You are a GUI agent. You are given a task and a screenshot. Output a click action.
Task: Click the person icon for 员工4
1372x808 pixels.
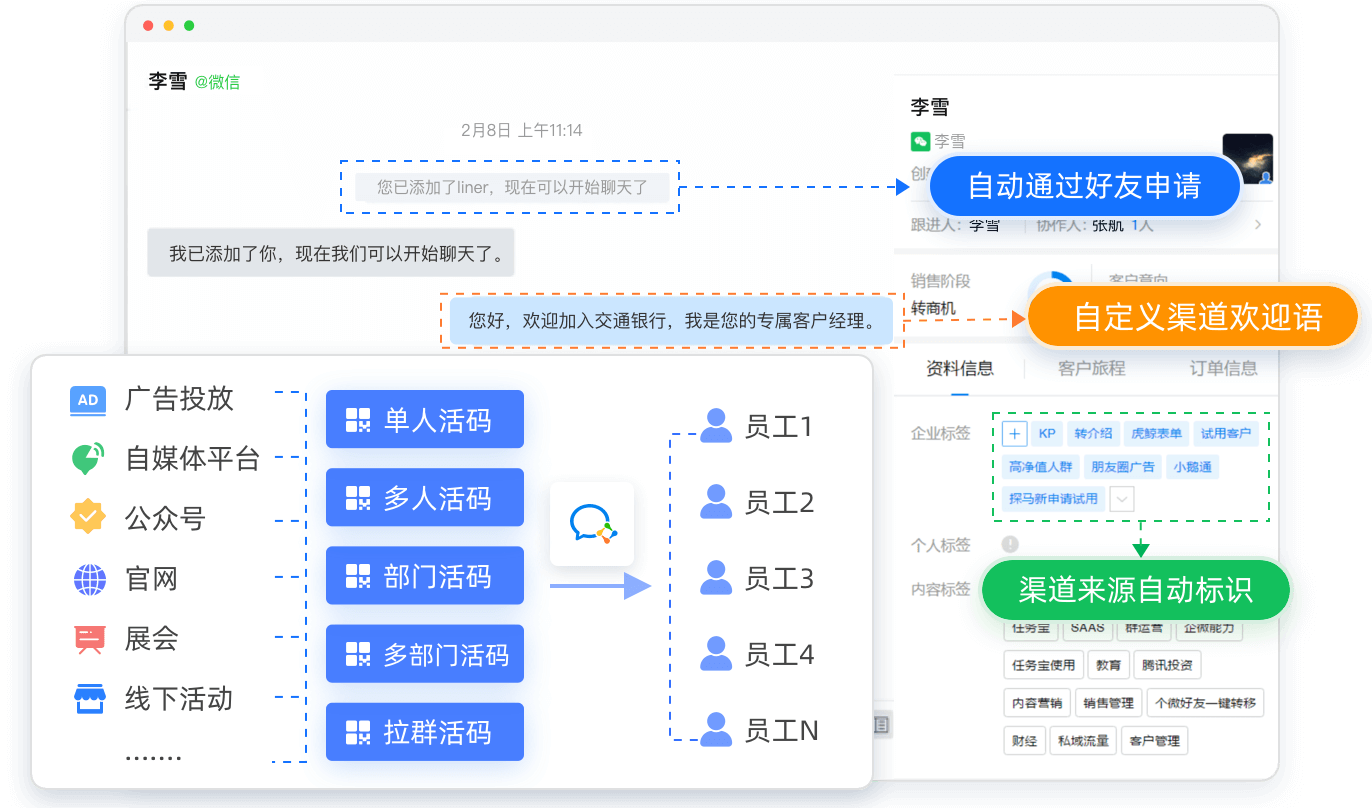pos(716,654)
